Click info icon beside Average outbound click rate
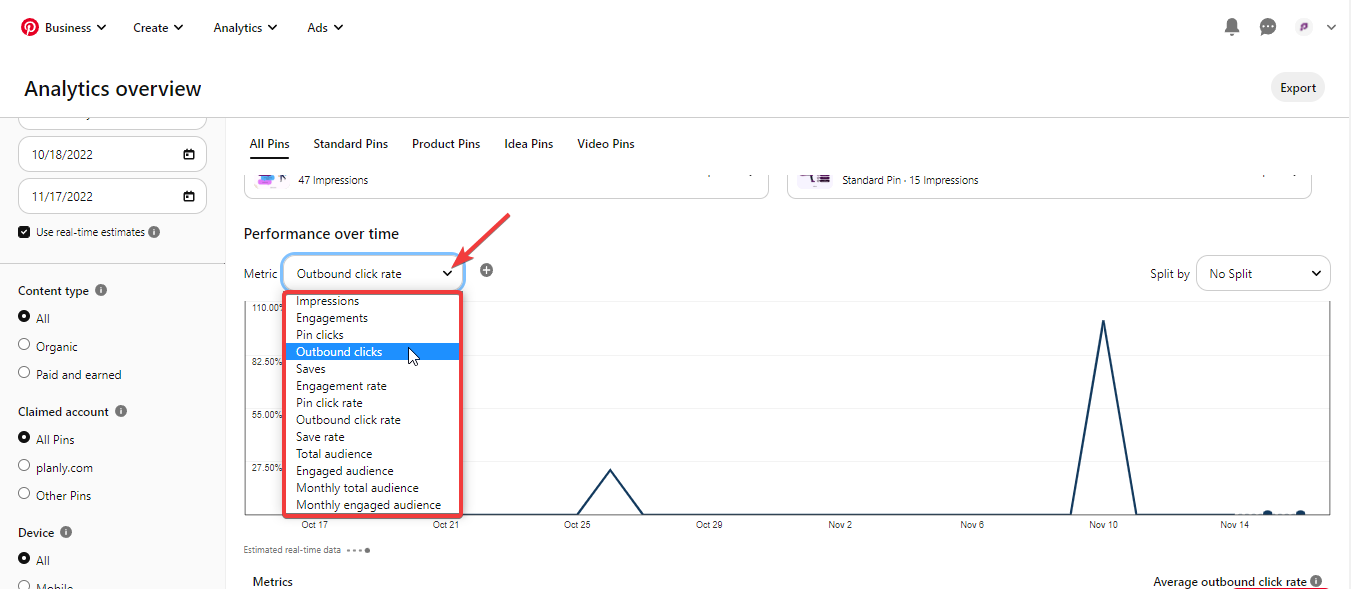Image resolution: width=1351 pixels, height=589 pixels. pos(1316,581)
